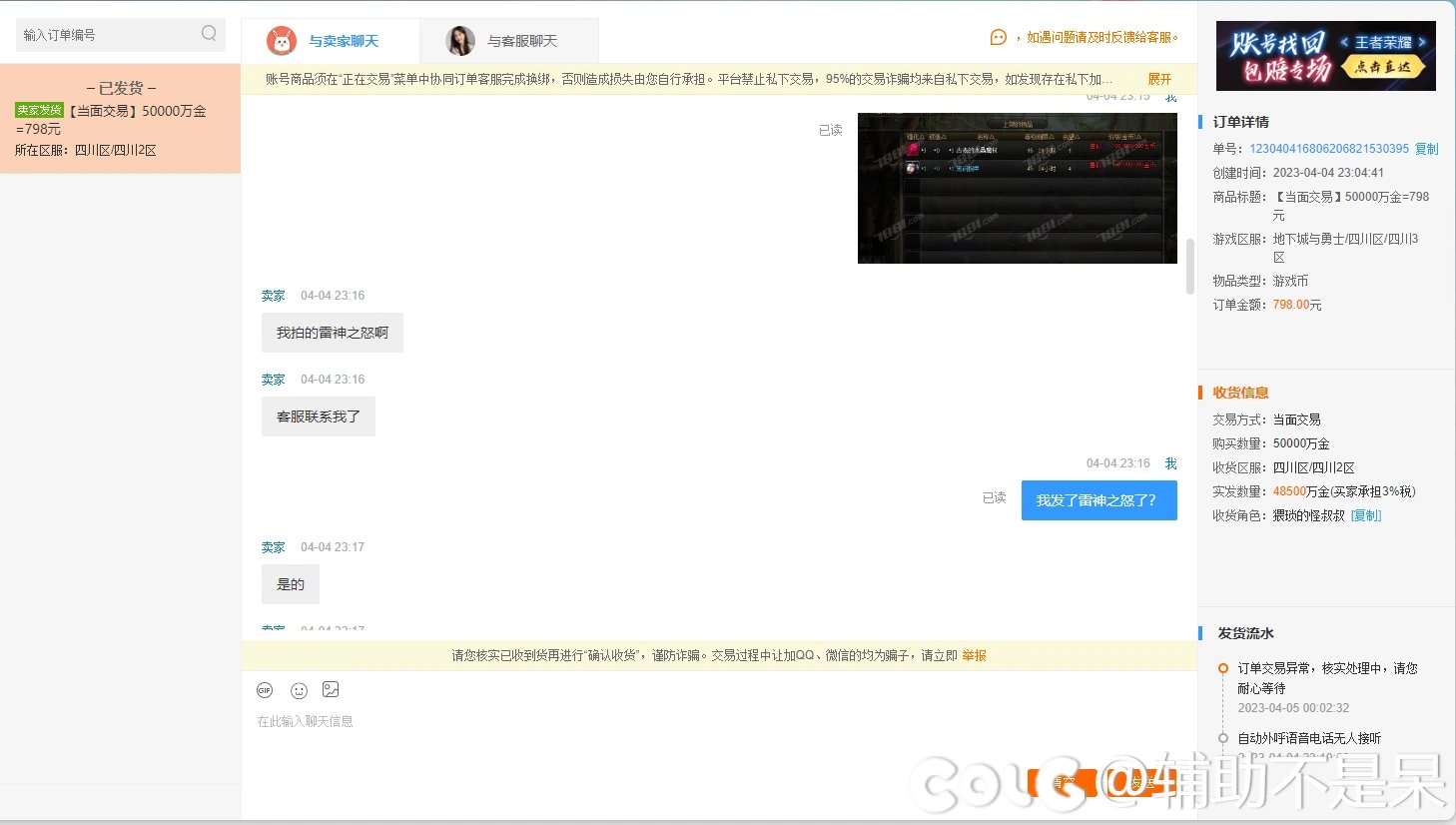Click the chat window scrollbar
The image size is (1456, 825).
coord(1189,267)
